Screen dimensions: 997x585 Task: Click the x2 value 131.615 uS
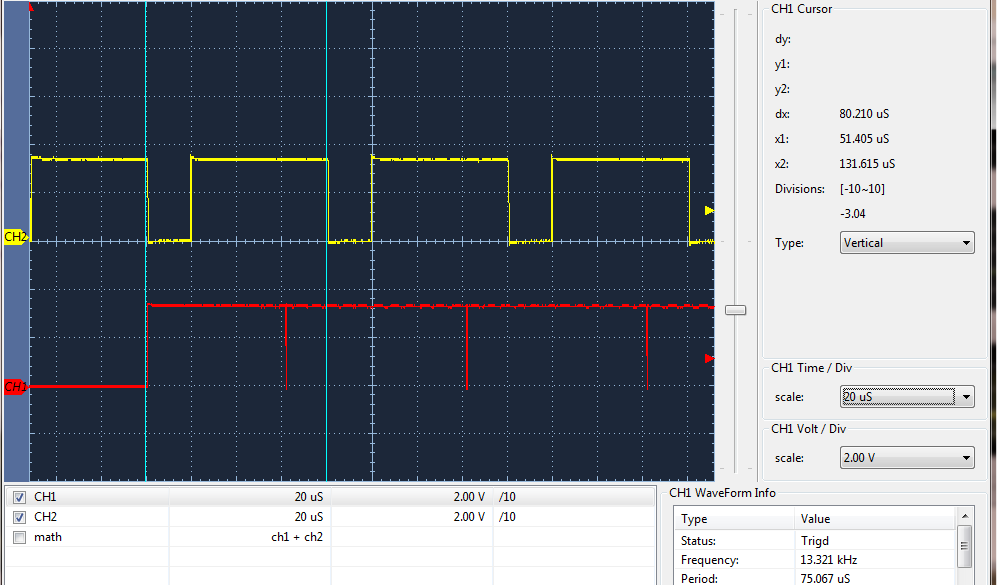[x=867, y=163]
